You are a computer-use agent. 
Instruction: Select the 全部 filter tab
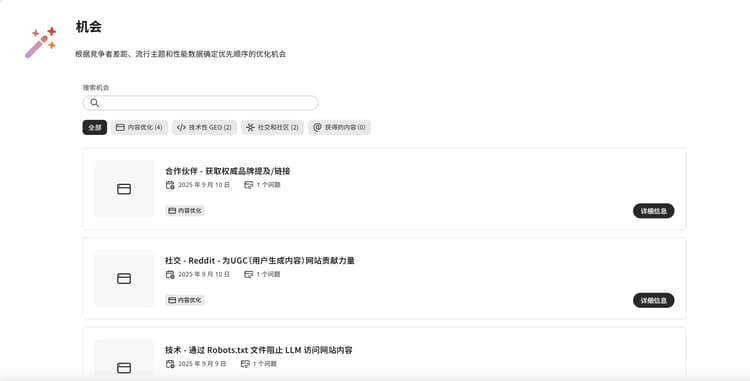pos(95,127)
